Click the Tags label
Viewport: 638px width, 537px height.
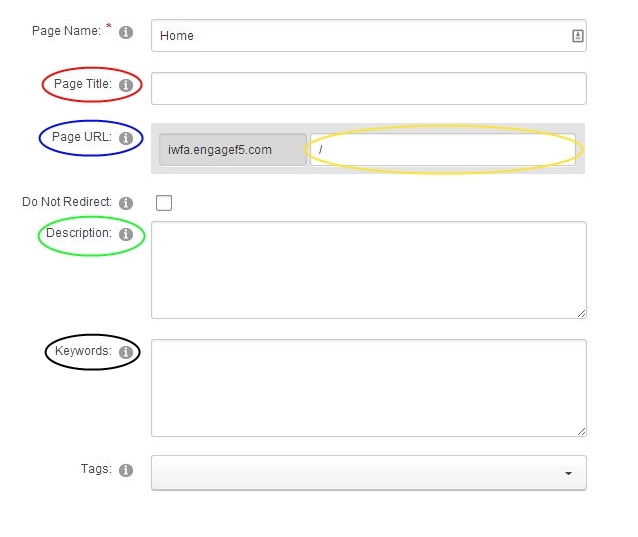pyautogui.click(x=96, y=469)
